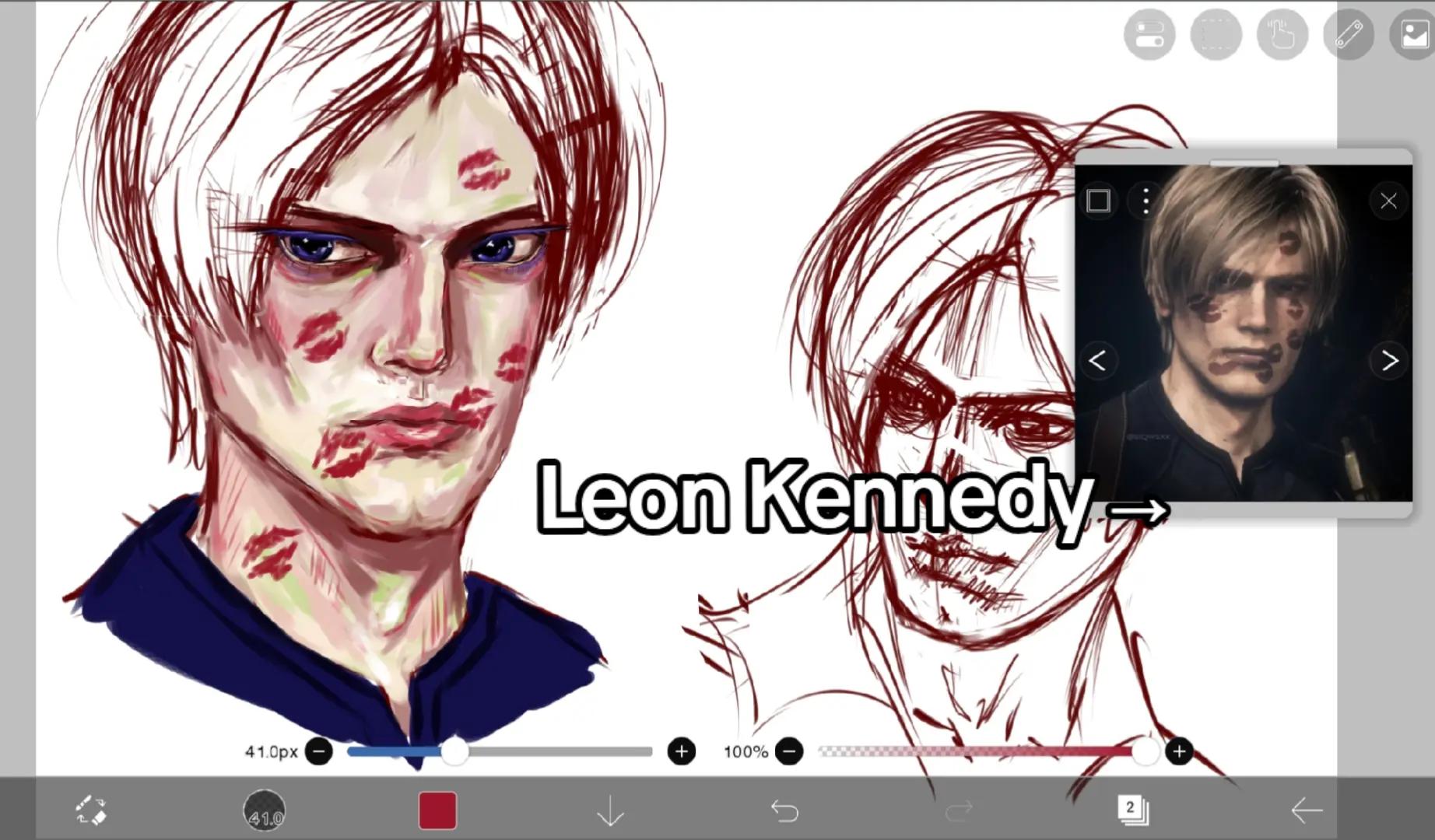Open the reference image menu icon
The image size is (1435, 840).
1413,34
